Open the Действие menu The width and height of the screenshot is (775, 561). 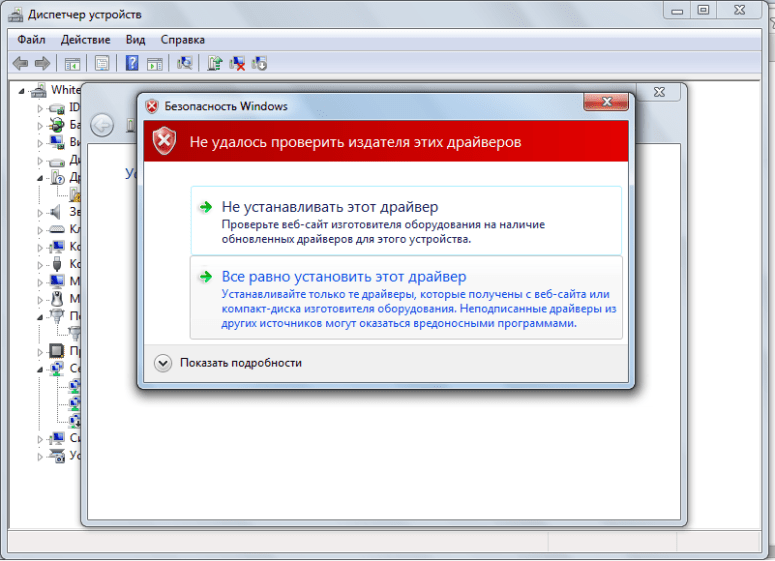point(86,40)
